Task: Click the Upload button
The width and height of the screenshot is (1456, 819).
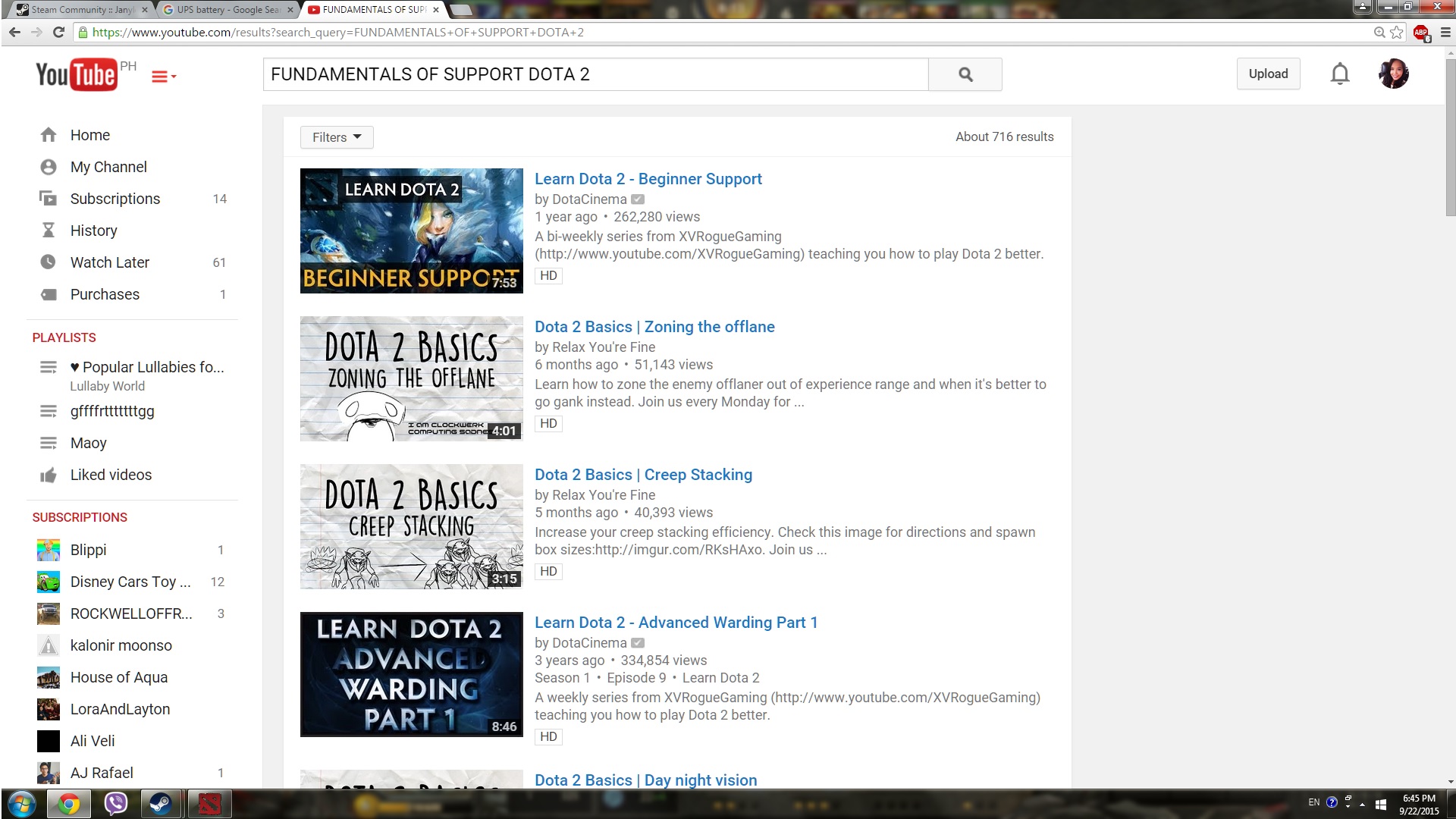Action: tap(1268, 74)
